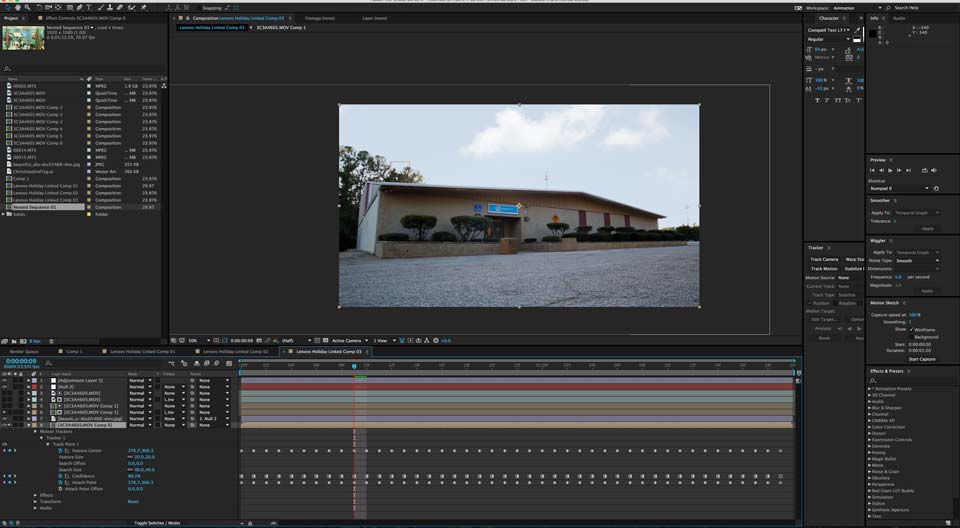Screen dimensions: 960x528
Task: Toggle loop option in Preview panel
Action: point(924,170)
